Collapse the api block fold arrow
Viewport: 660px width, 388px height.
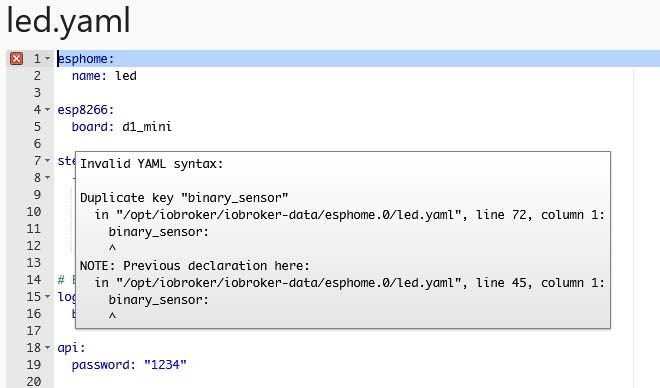[x=48, y=347]
